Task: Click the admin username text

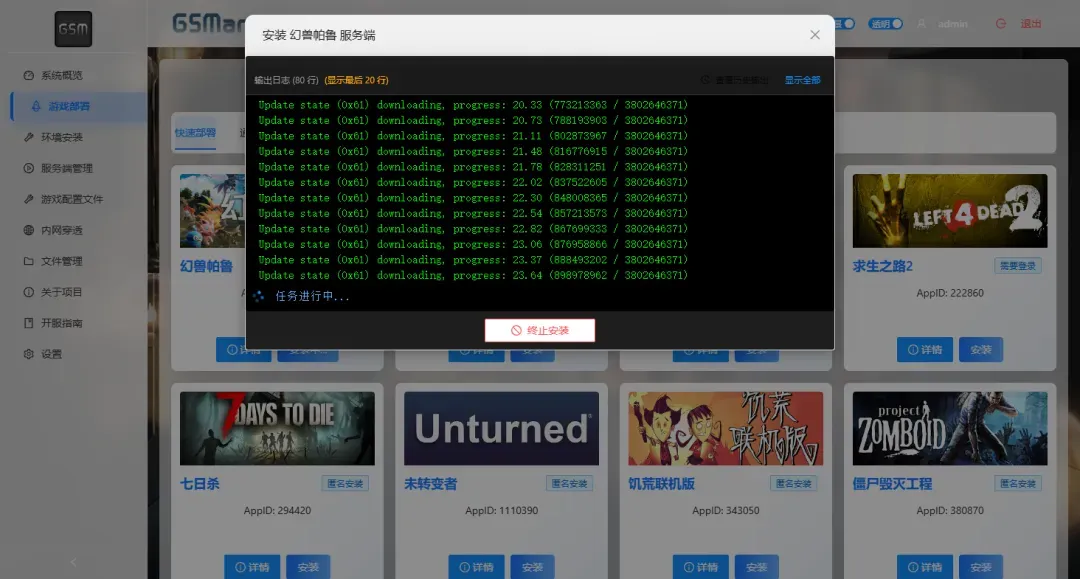Action: (953, 23)
